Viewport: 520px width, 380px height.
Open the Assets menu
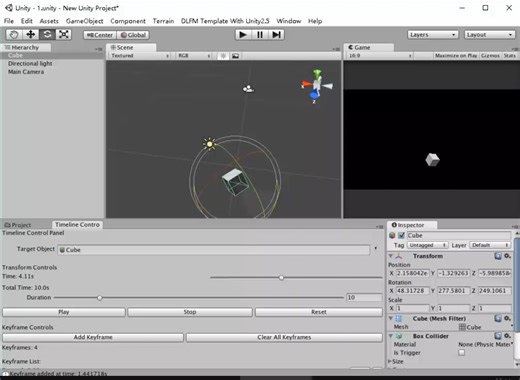(49, 21)
